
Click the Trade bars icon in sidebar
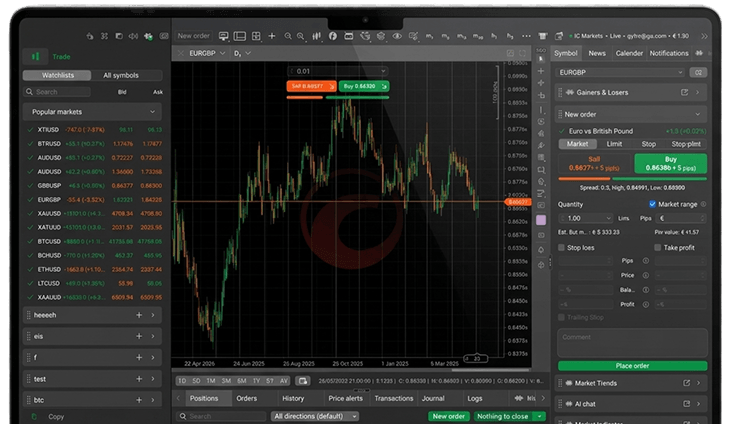pos(35,57)
